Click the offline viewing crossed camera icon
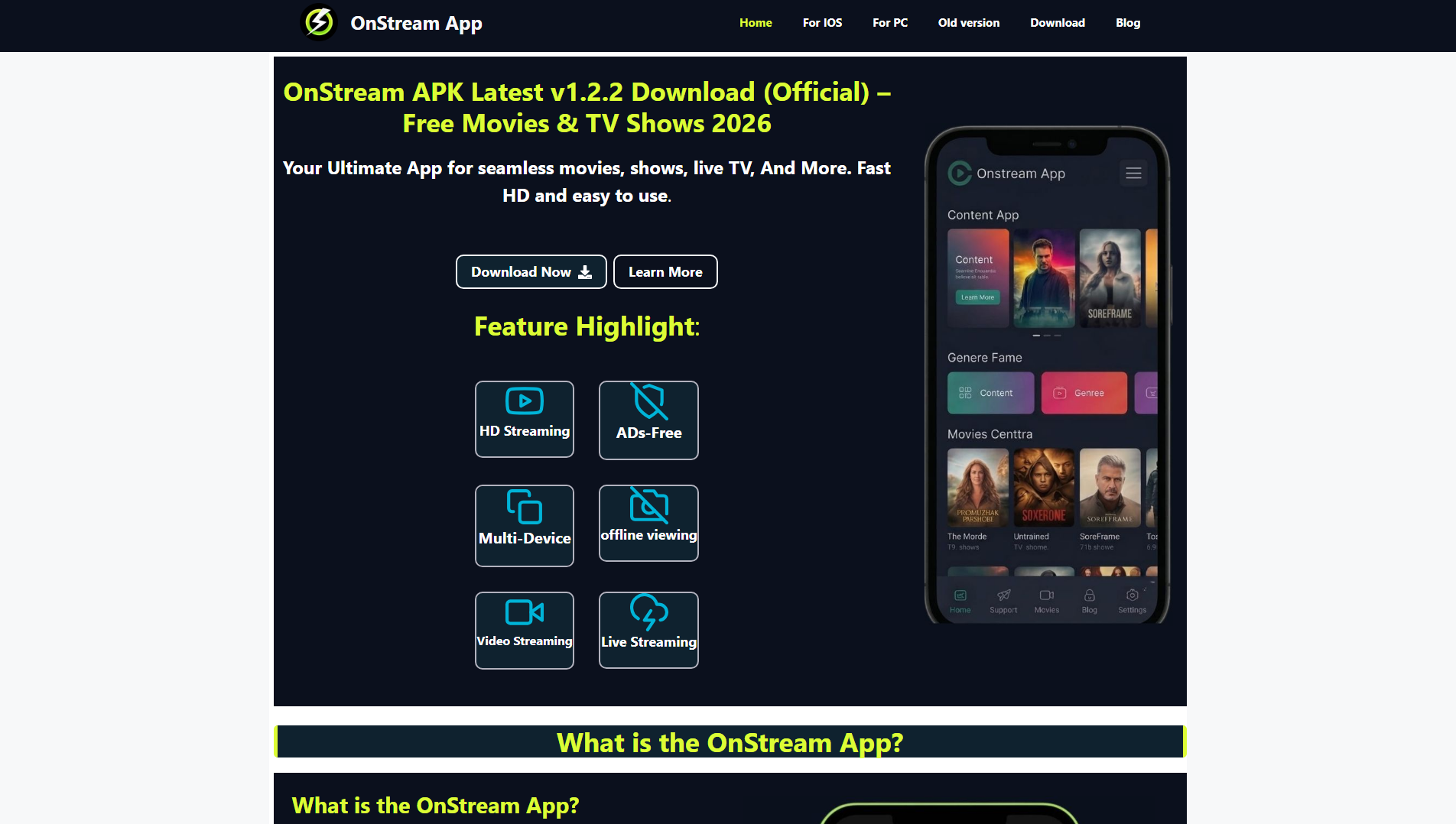 [649, 505]
